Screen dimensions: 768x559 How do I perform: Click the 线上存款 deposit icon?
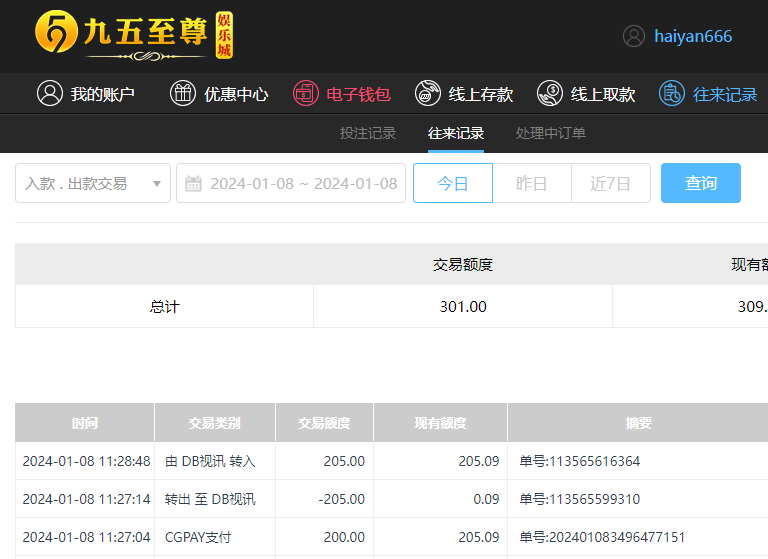[x=428, y=93]
